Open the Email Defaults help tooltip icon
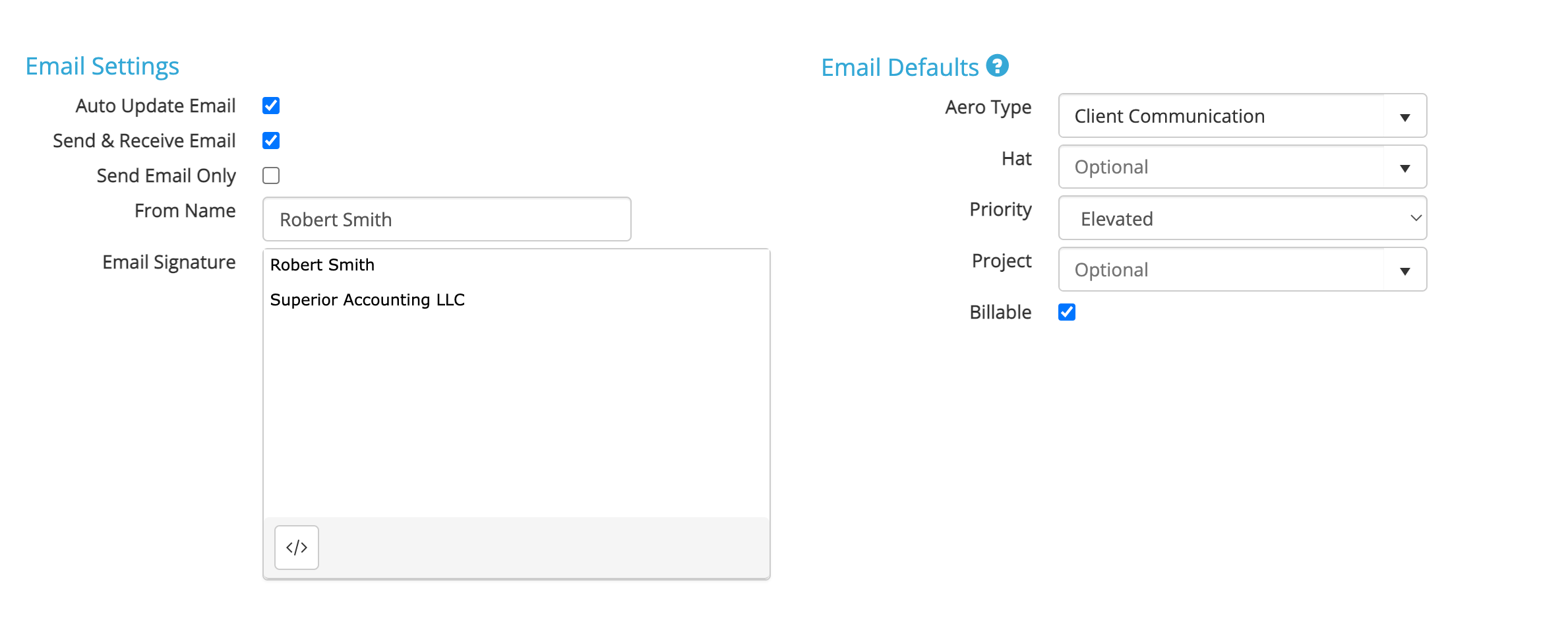Image resolution: width=1568 pixels, height=632 pixels. click(998, 65)
